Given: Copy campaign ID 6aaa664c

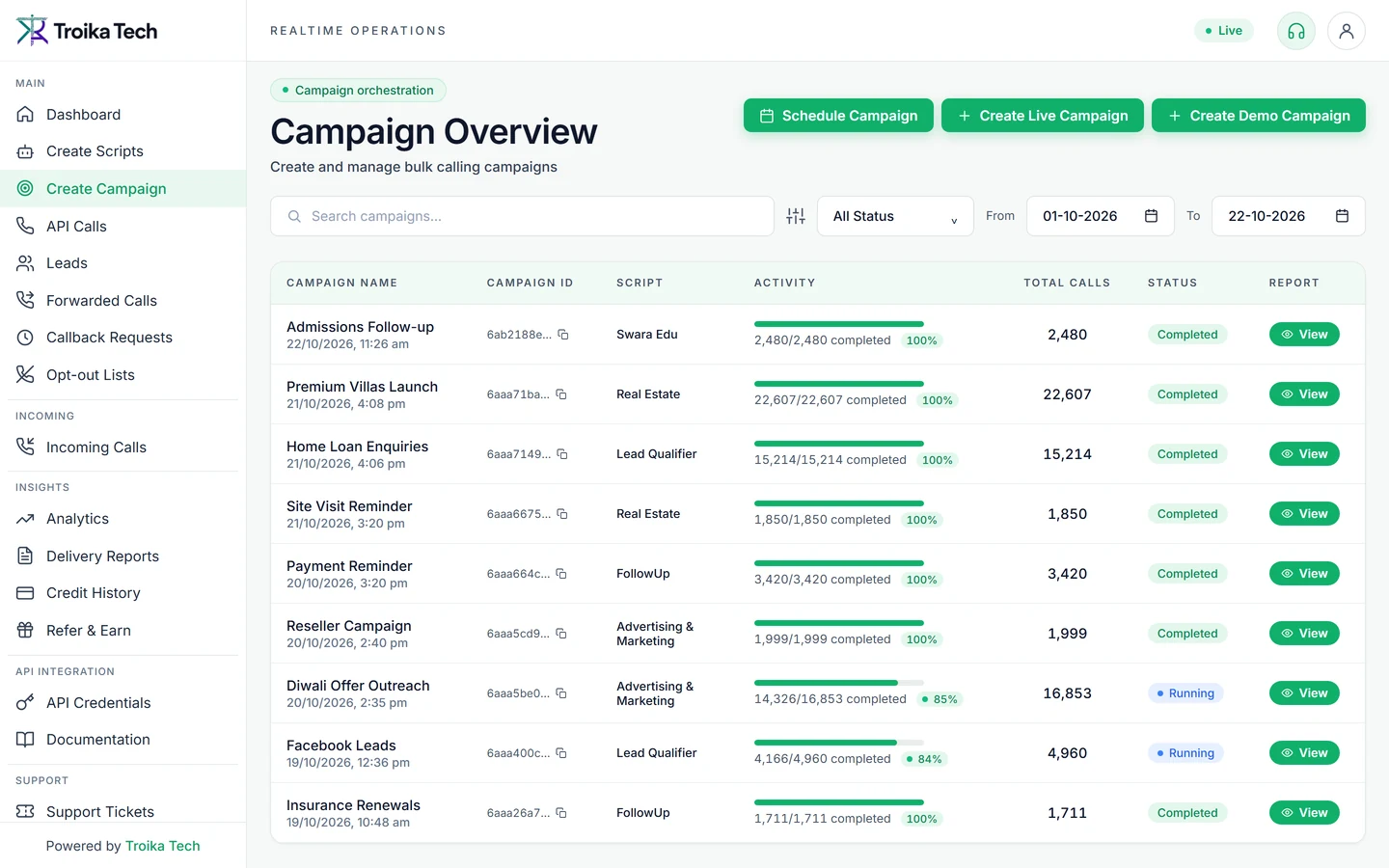Looking at the screenshot, I should point(561,574).
